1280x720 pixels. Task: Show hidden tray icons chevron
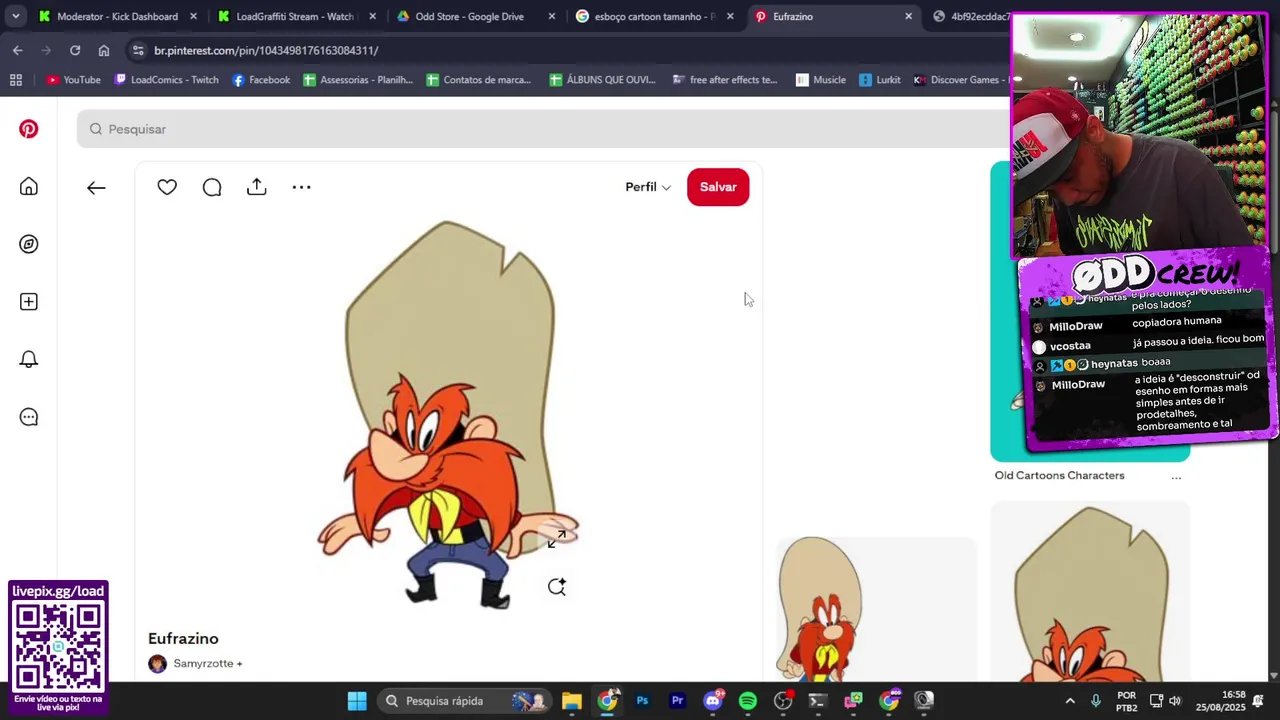click(x=1070, y=701)
